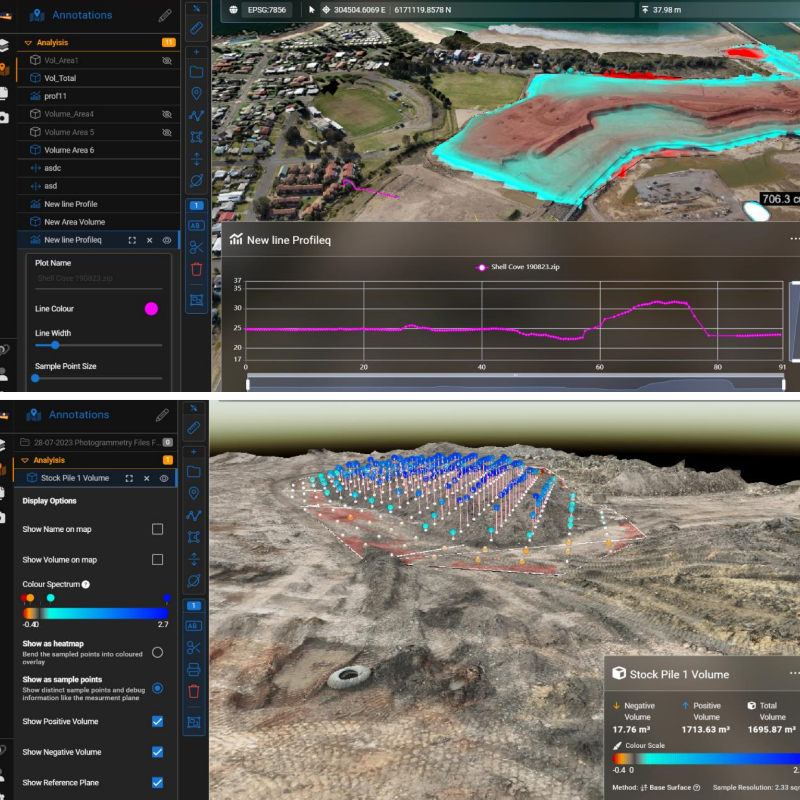
Task: Collapse the New line Profileq settings
Action: [149, 240]
